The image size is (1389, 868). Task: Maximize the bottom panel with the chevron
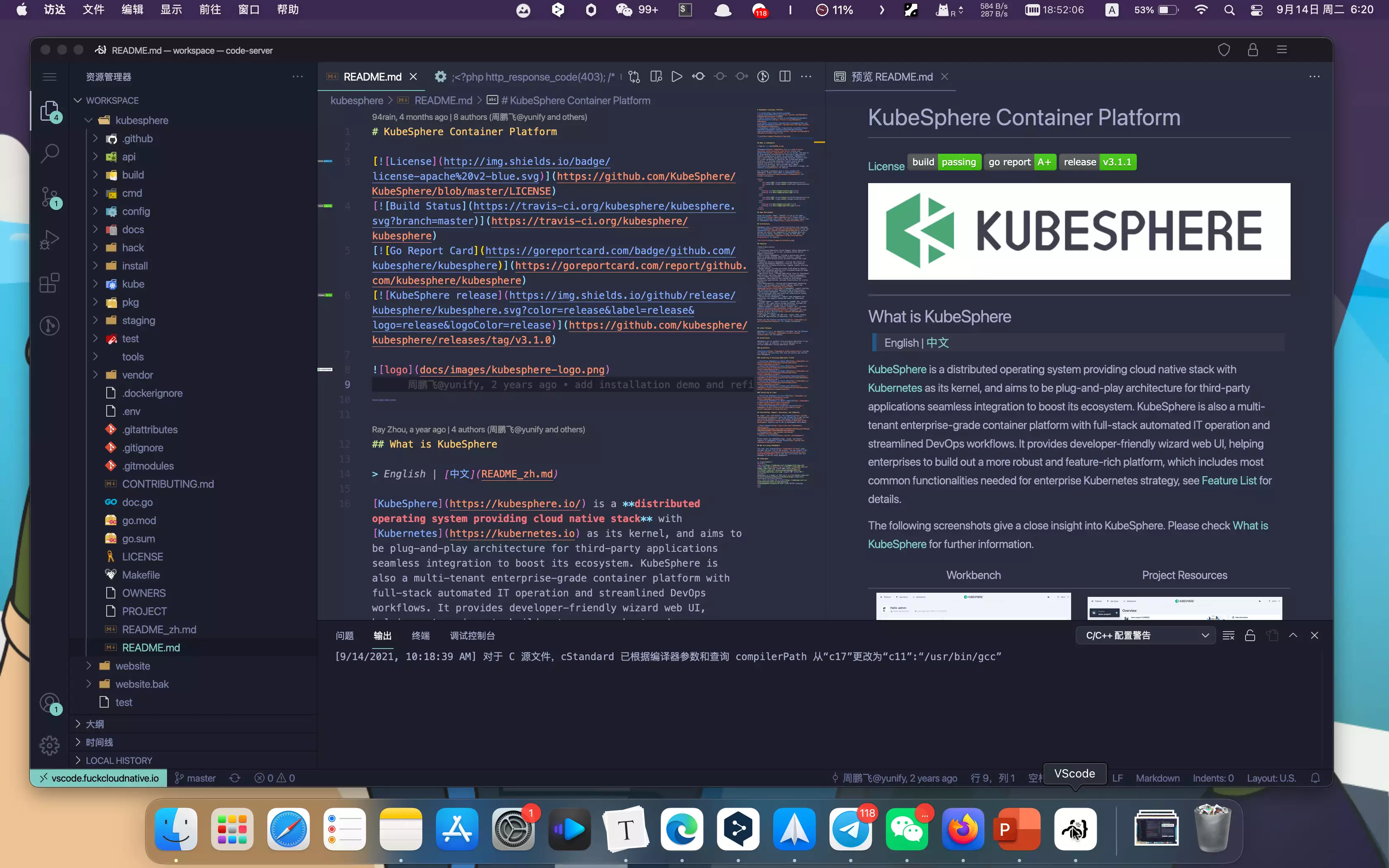[x=1293, y=636]
